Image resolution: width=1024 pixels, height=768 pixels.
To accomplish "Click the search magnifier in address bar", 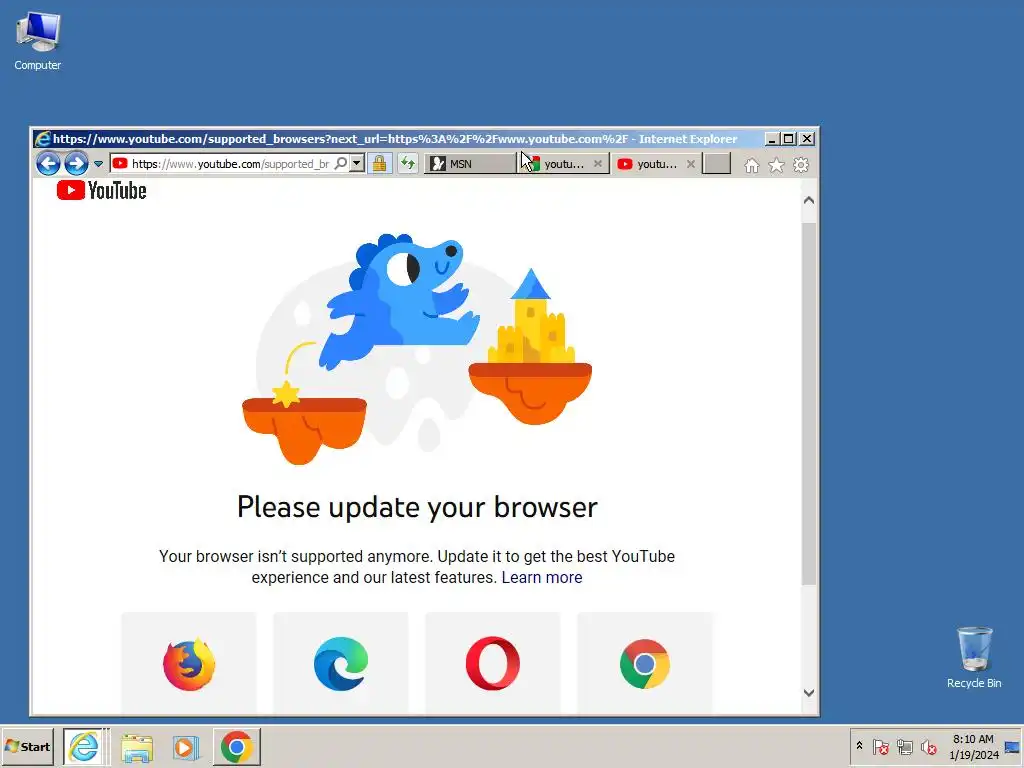I will 341,163.
